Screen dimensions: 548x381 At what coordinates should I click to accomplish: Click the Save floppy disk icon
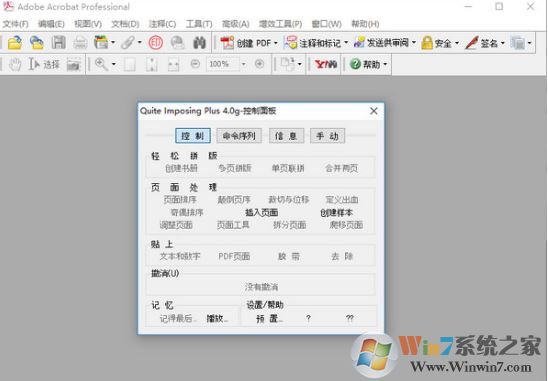click(x=58, y=43)
